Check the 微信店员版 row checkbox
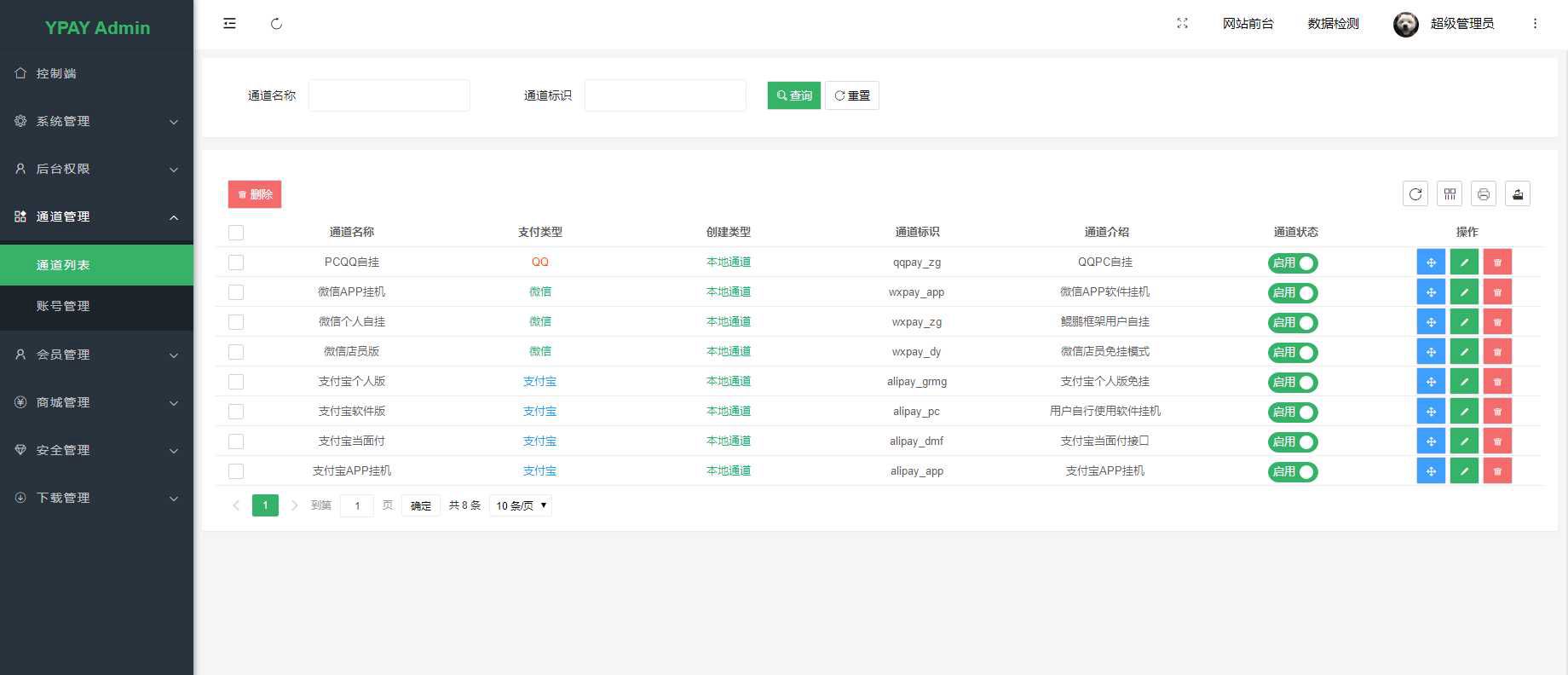The height and width of the screenshot is (675, 1568). [x=236, y=352]
